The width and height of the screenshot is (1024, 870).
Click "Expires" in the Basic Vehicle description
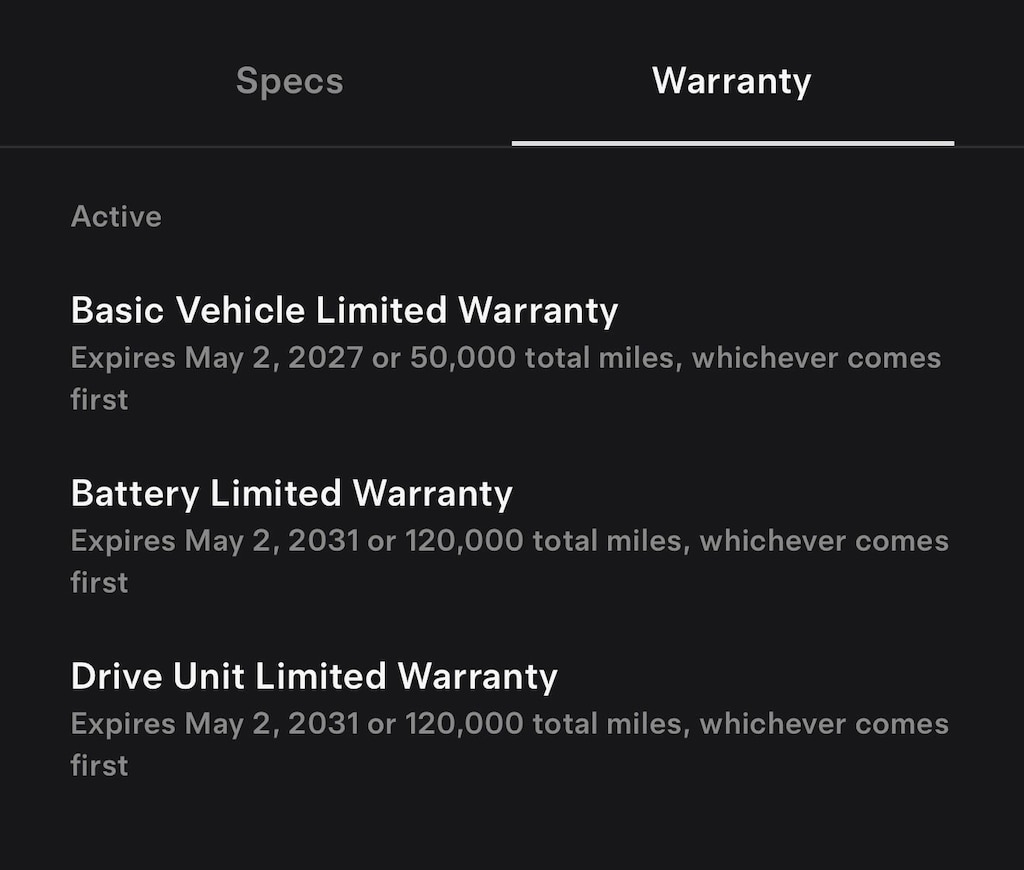[x=123, y=358]
